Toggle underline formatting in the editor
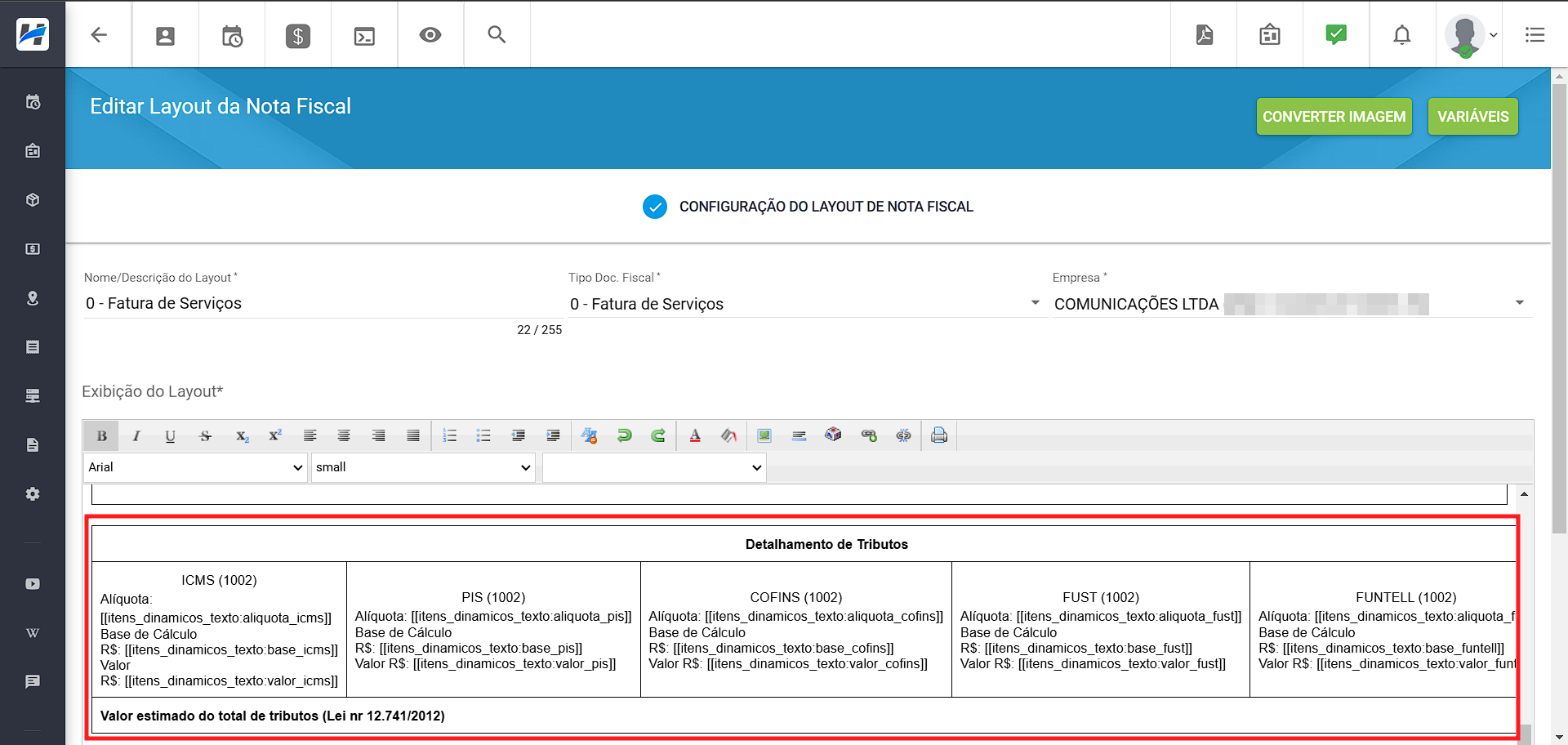The image size is (1568, 745). pyautogui.click(x=170, y=436)
